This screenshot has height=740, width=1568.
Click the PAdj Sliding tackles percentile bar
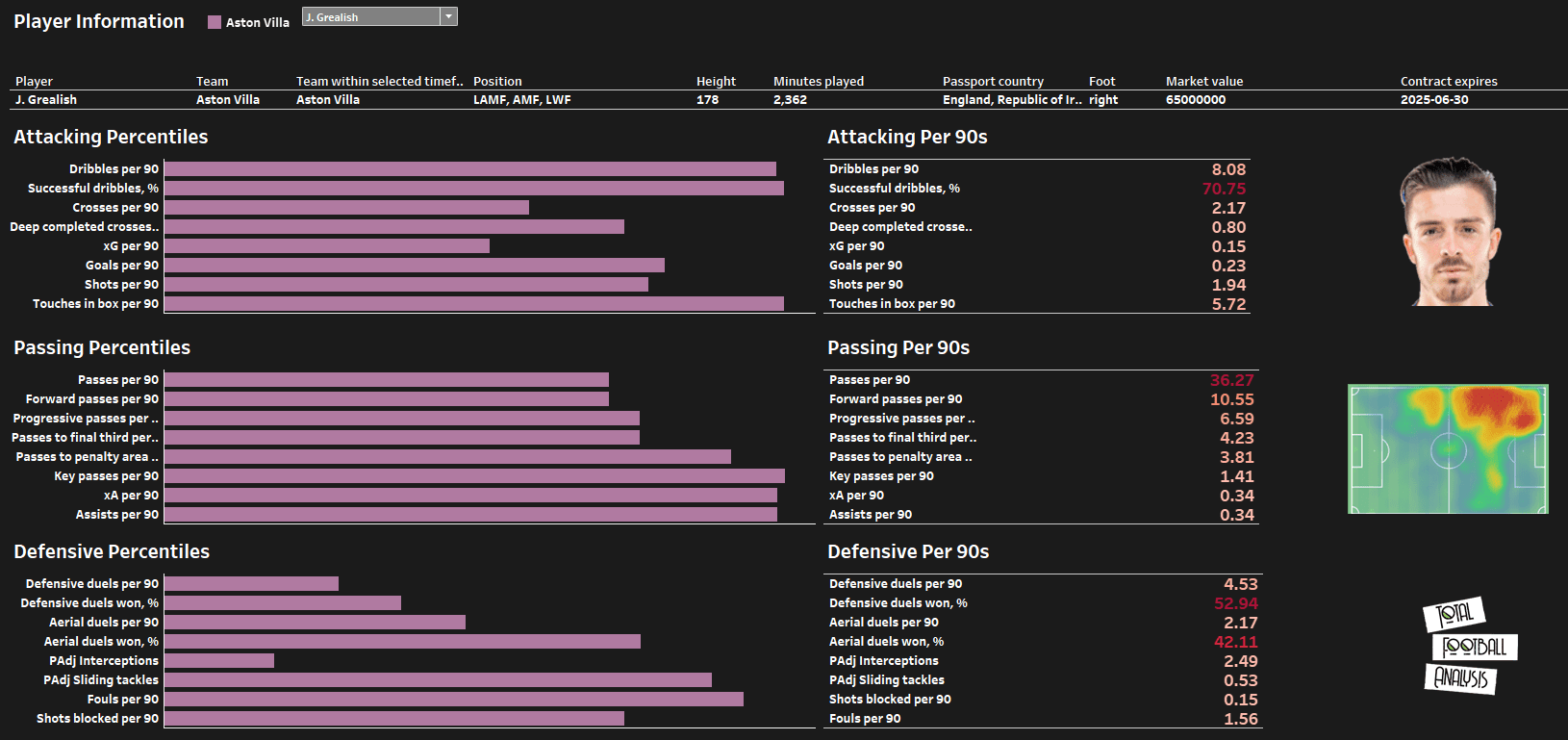[x=438, y=680]
